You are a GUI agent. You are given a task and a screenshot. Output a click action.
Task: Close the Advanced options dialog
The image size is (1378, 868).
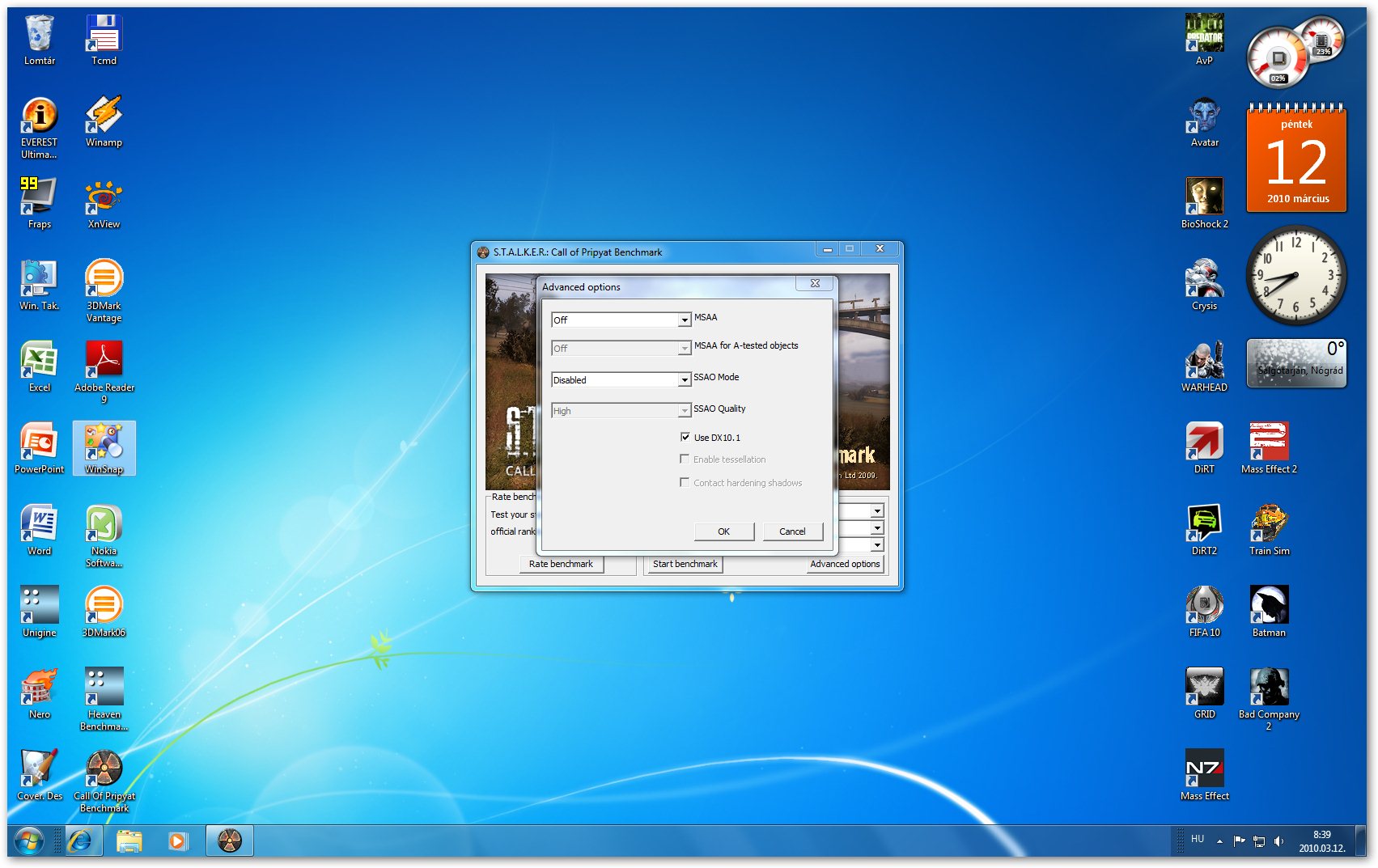tap(815, 283)
